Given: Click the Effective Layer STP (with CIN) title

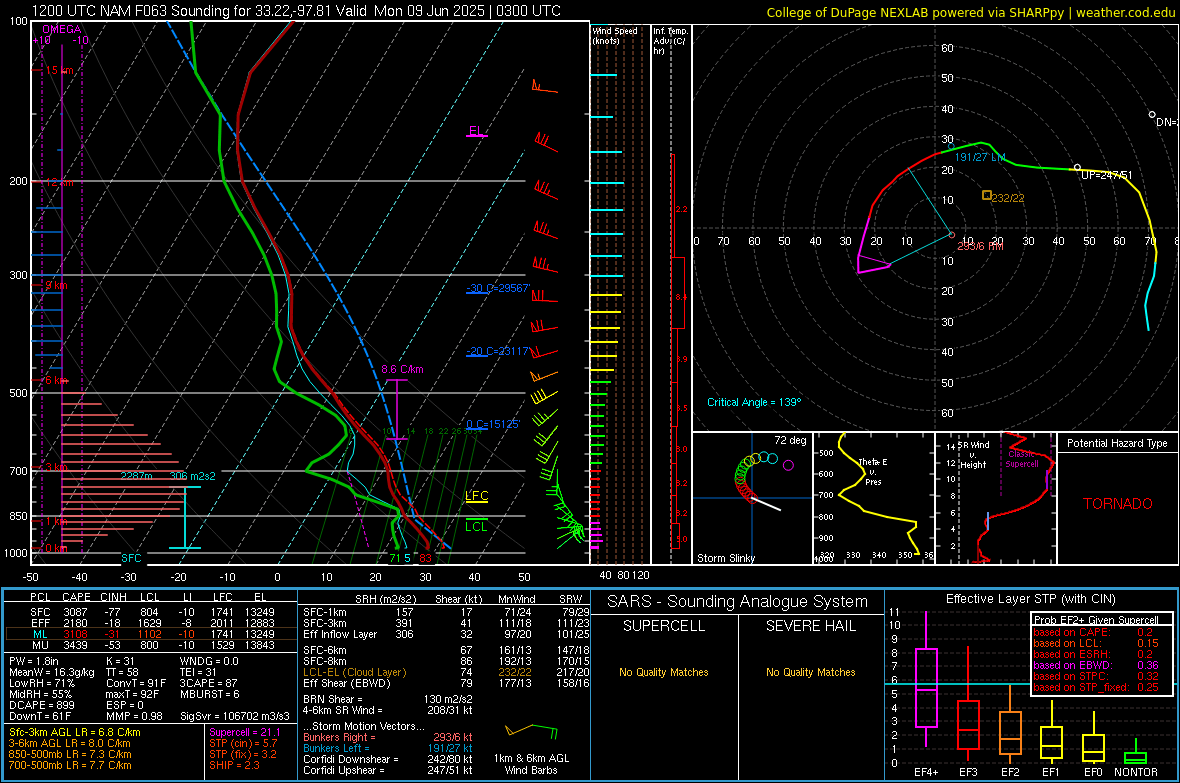Looking at the screenshot, I should [1030, 599].
